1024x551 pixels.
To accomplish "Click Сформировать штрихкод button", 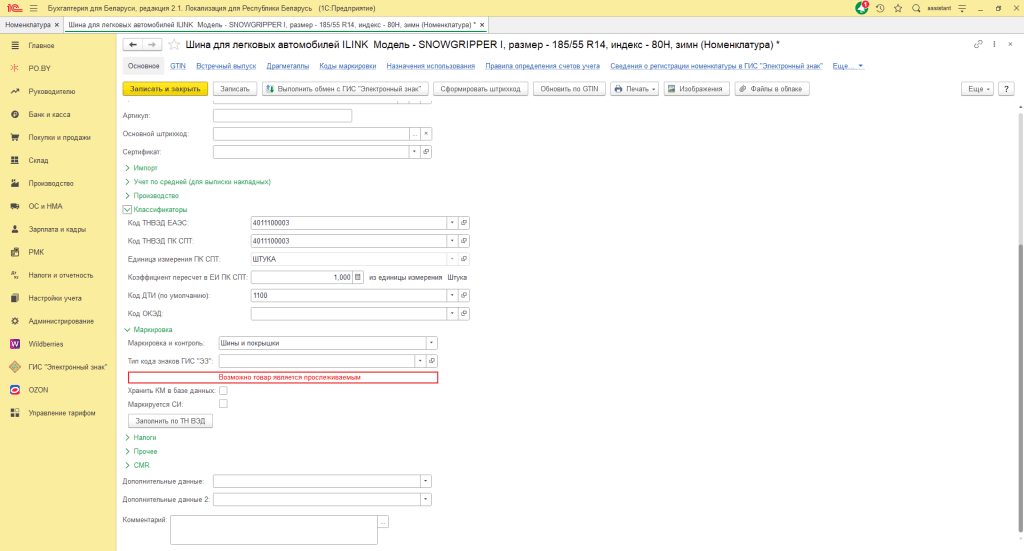I will coord(480,89).
